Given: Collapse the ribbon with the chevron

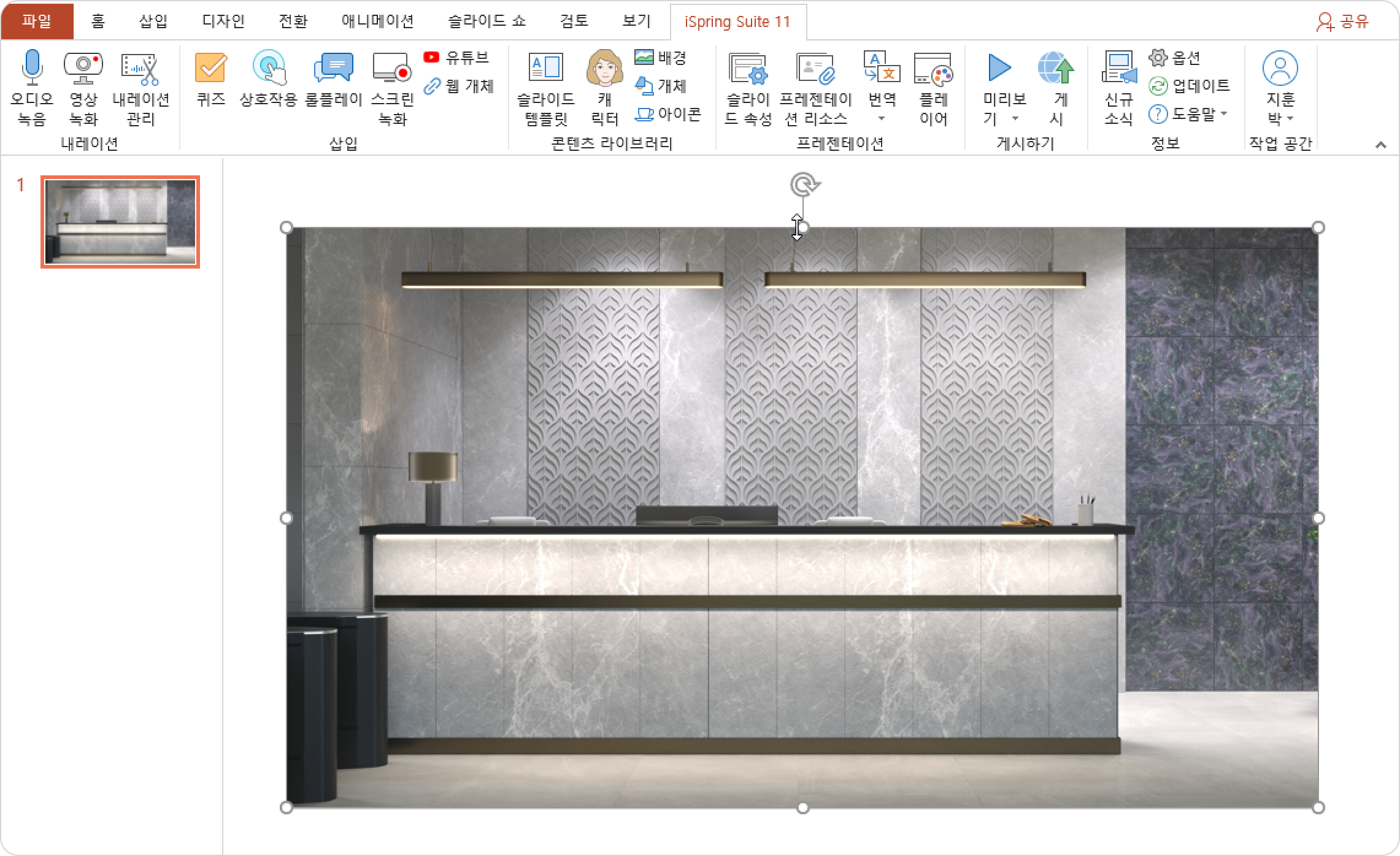Looking at the screenshot, I should click(x=1380, y=145).
